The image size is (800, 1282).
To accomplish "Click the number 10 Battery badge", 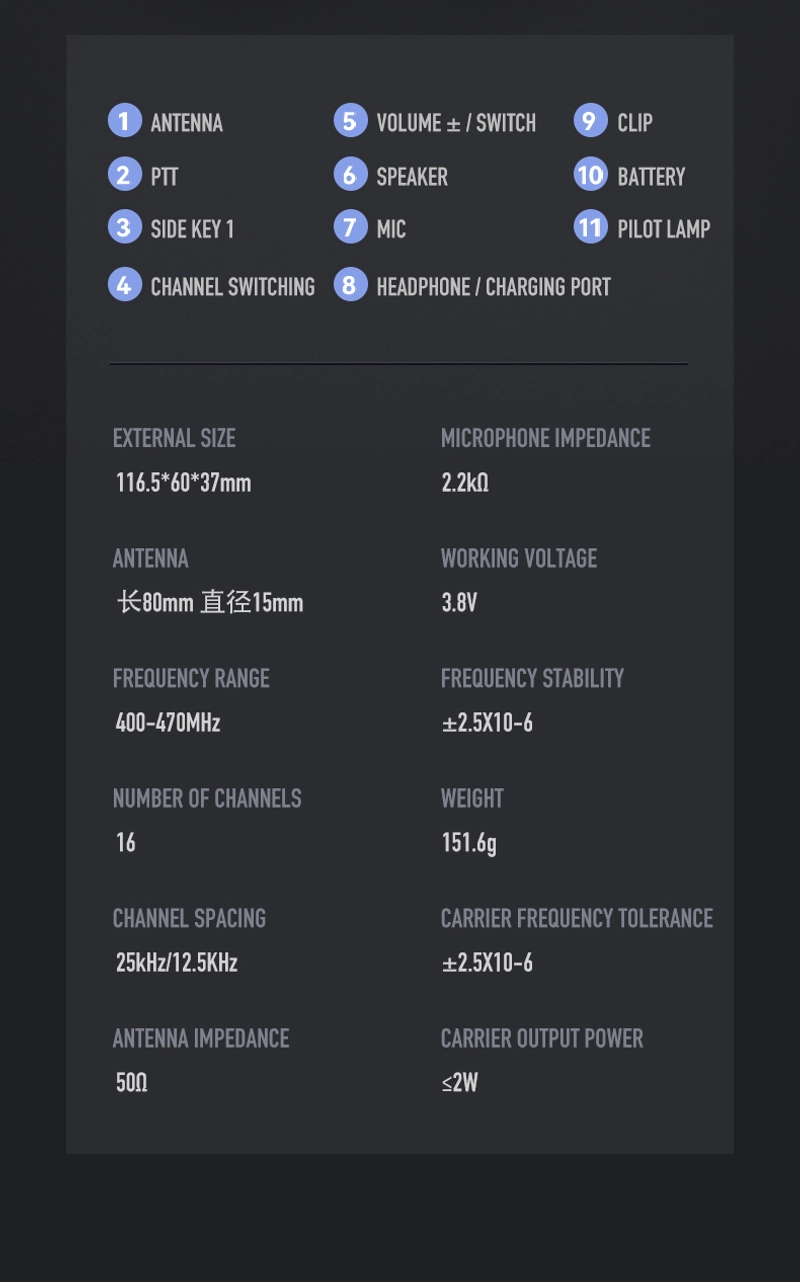I will 590,175.
